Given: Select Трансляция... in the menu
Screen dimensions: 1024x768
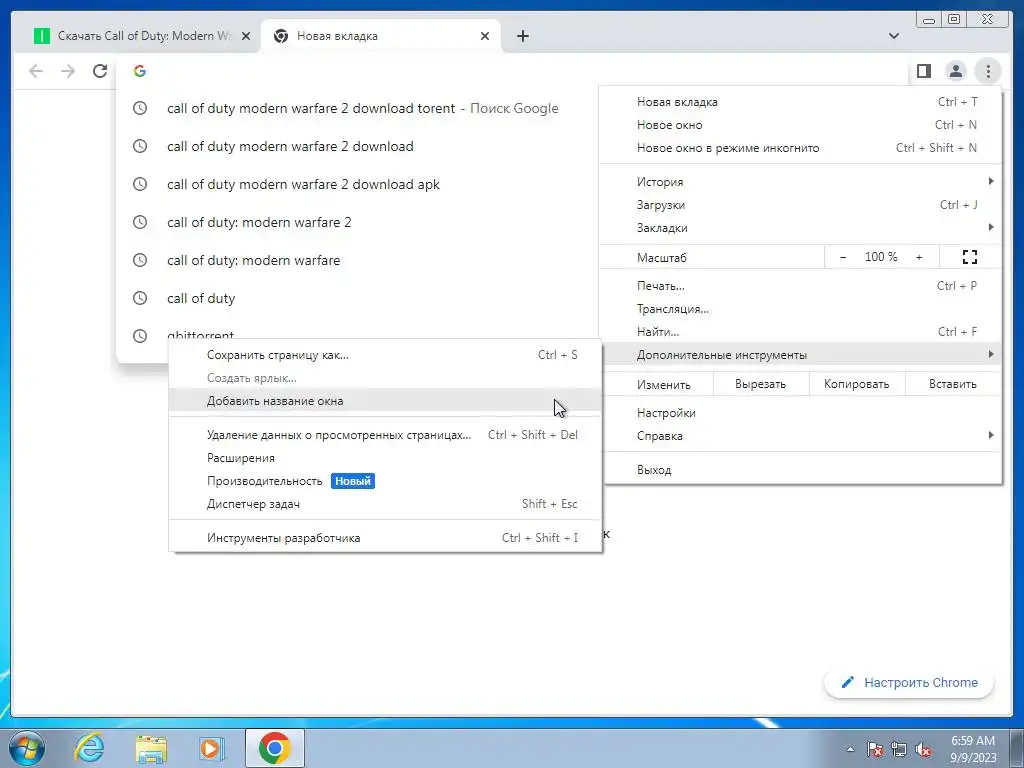Looking at the screenshot, I should (x=801, y=308).
